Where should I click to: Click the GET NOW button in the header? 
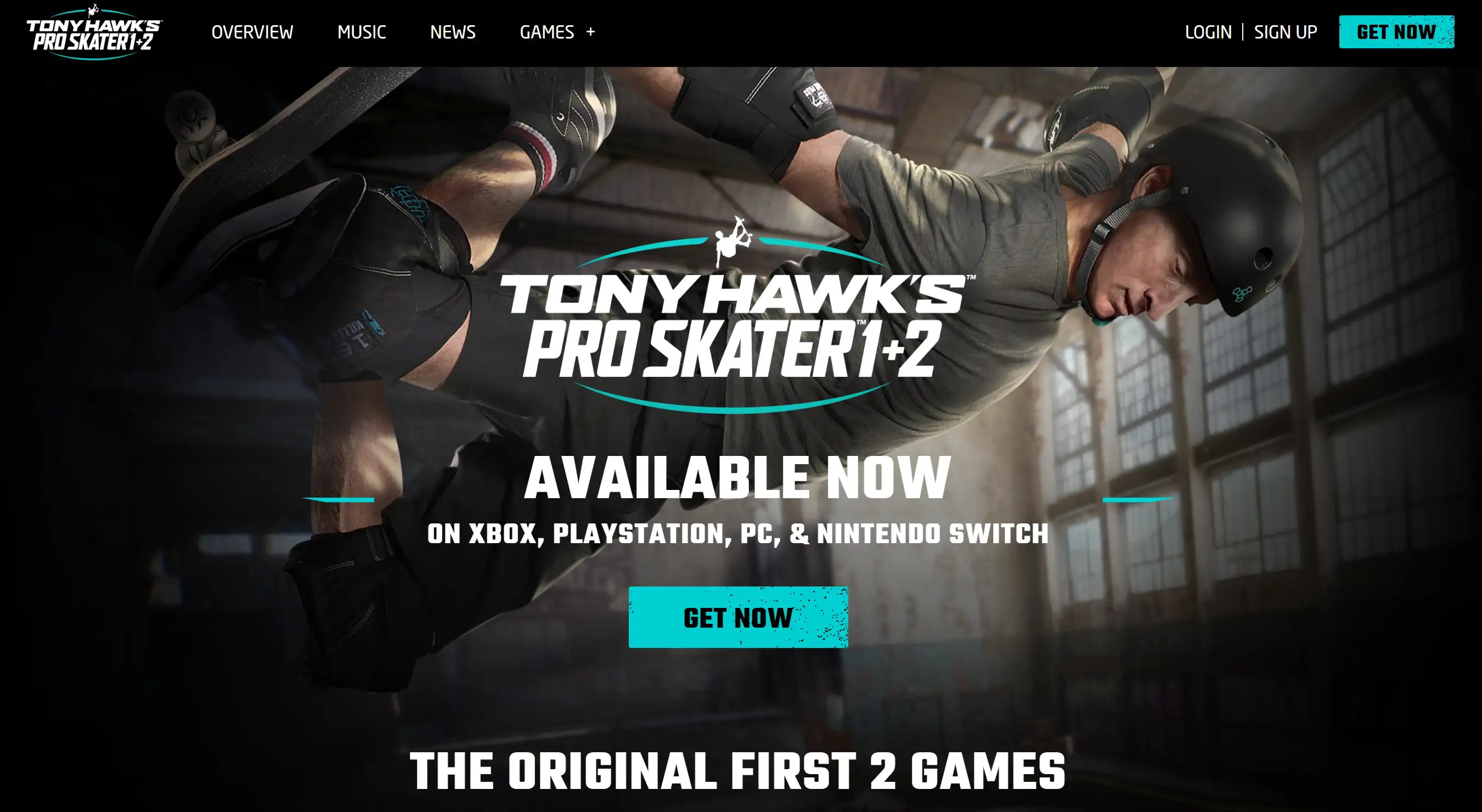tap(1396, 32)
